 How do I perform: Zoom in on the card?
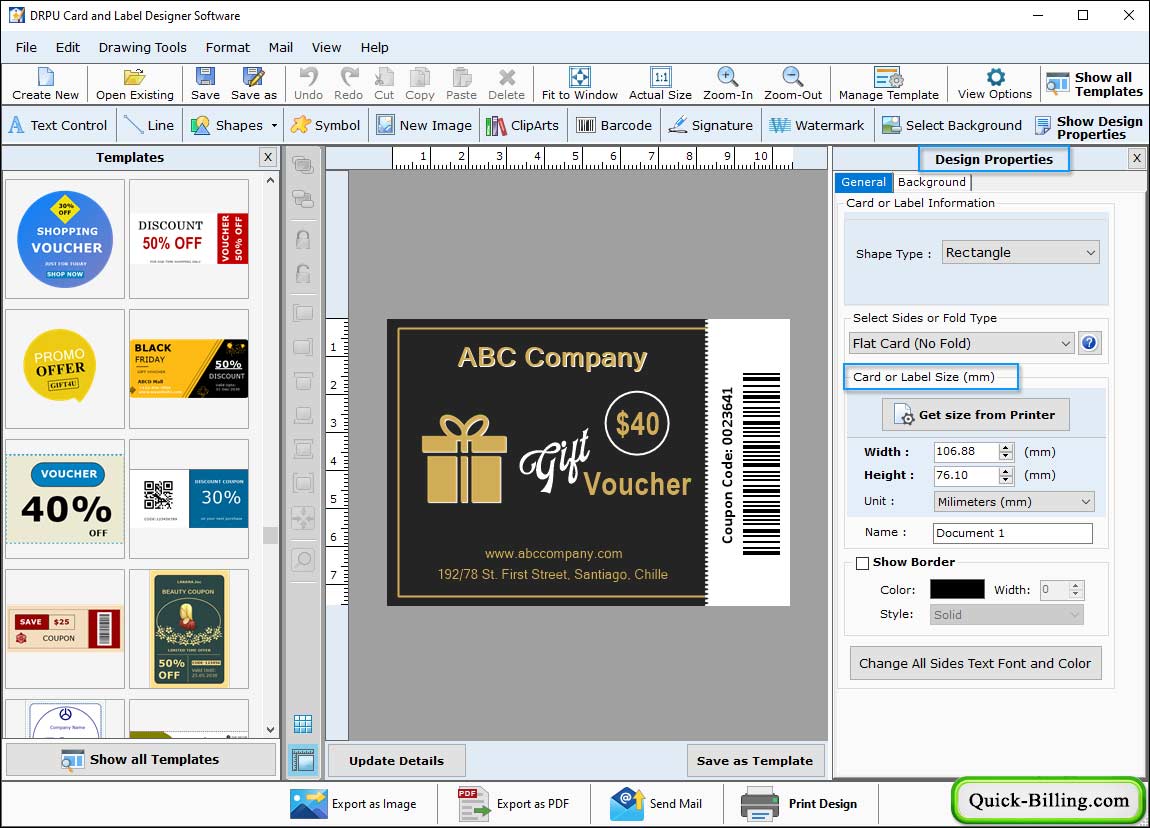coord(728,84)
